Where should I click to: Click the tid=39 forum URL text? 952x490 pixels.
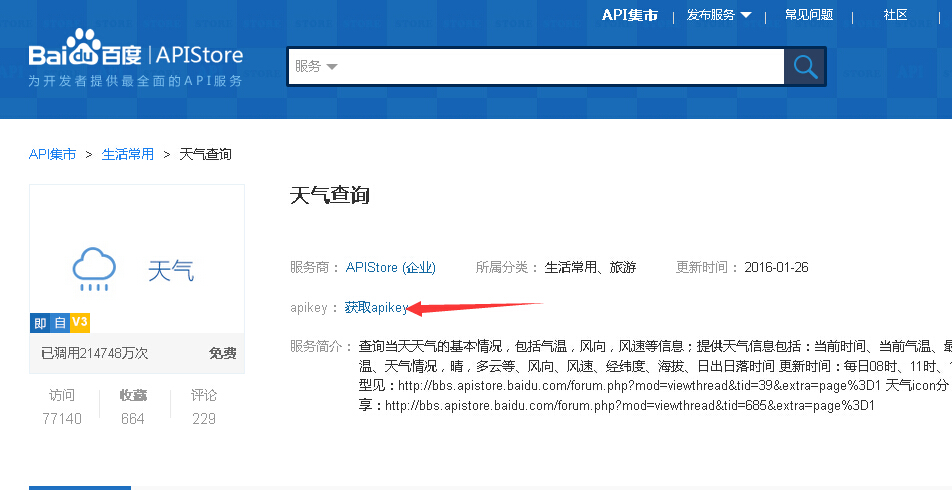click(640, 386)
